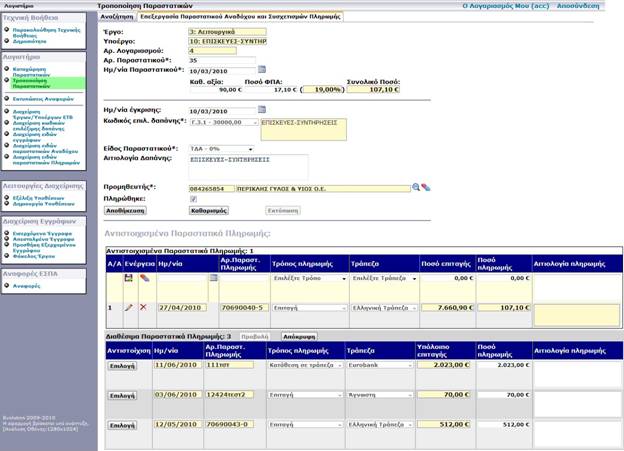Click the save disk icon in payments table
This screenshot has height=451, width=624.
click(129, 278)
